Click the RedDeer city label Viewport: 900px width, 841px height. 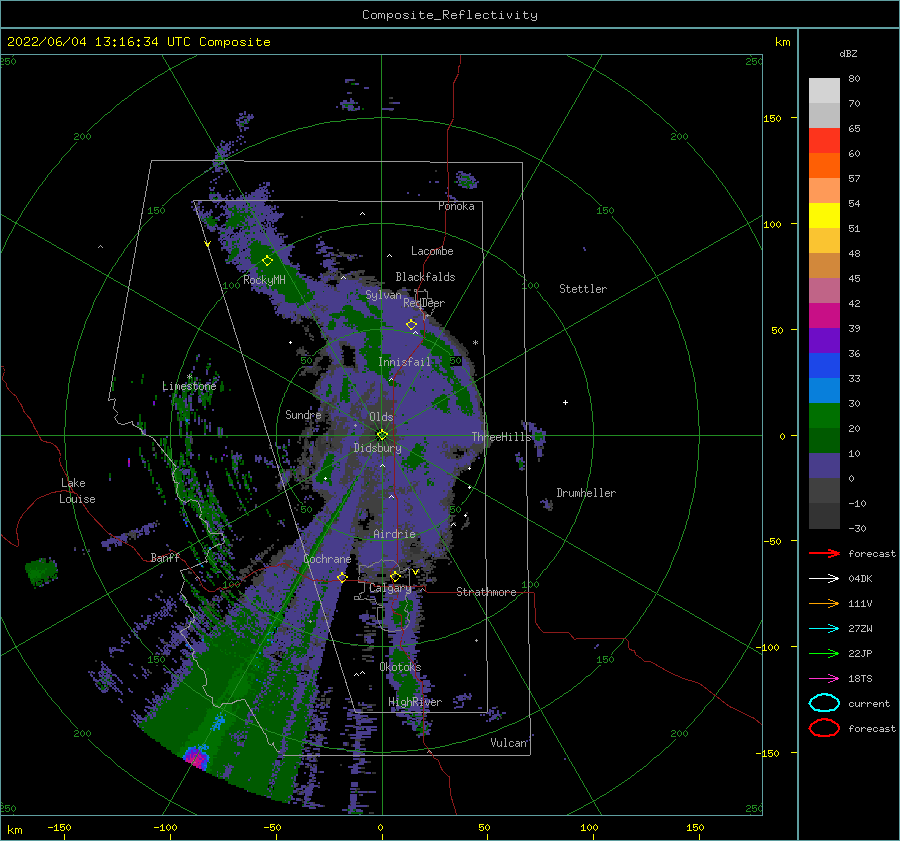pyautogui.click(x=424, y=303)
